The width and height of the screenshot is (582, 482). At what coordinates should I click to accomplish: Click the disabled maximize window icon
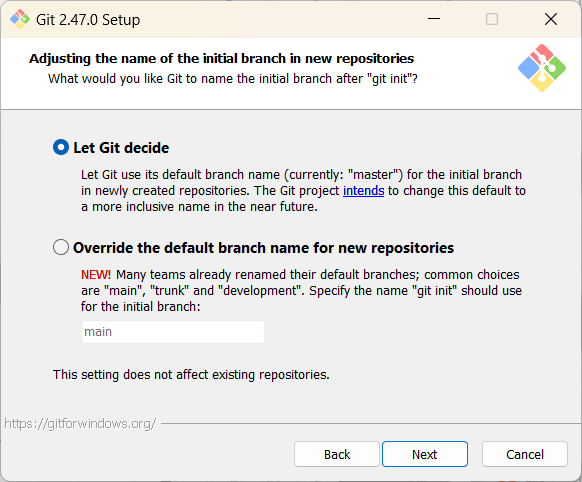click(x=492, y=19)
